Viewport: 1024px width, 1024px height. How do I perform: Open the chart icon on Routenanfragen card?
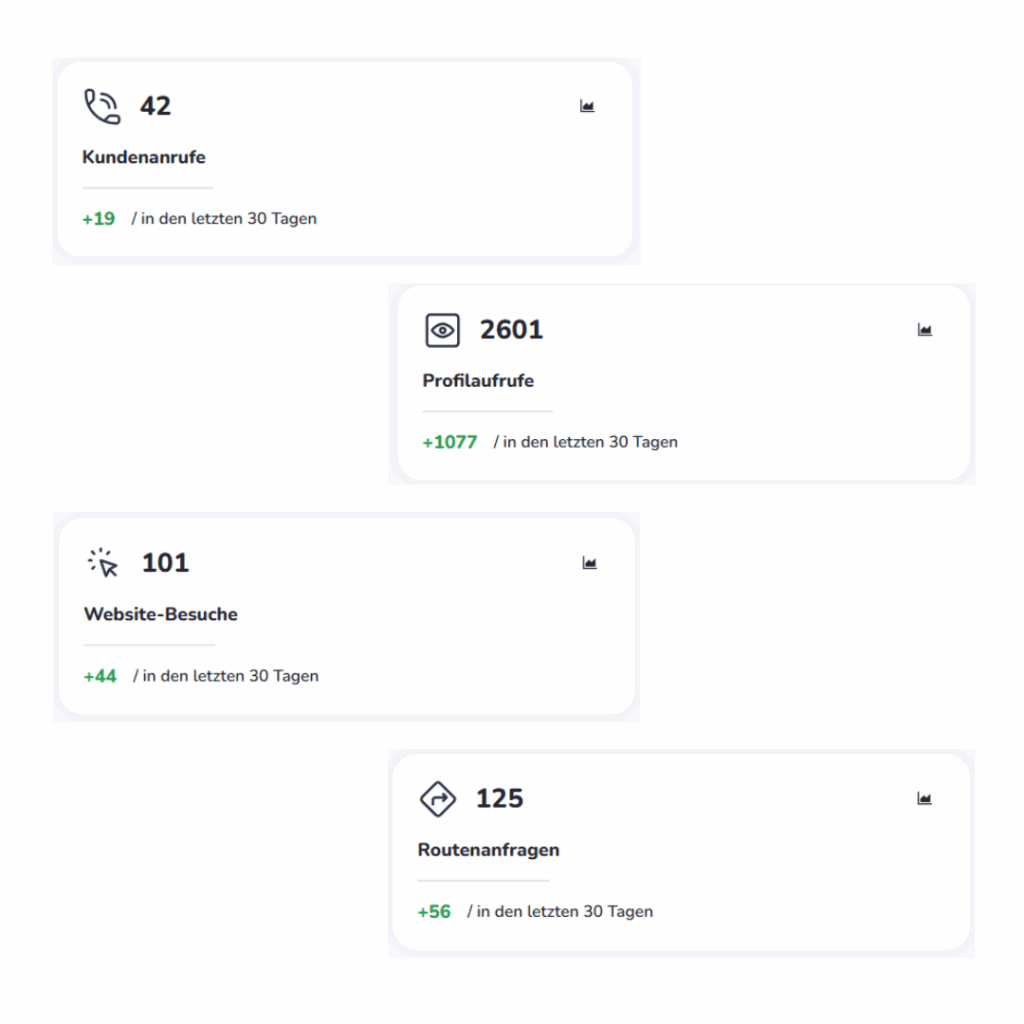[925, 798]
